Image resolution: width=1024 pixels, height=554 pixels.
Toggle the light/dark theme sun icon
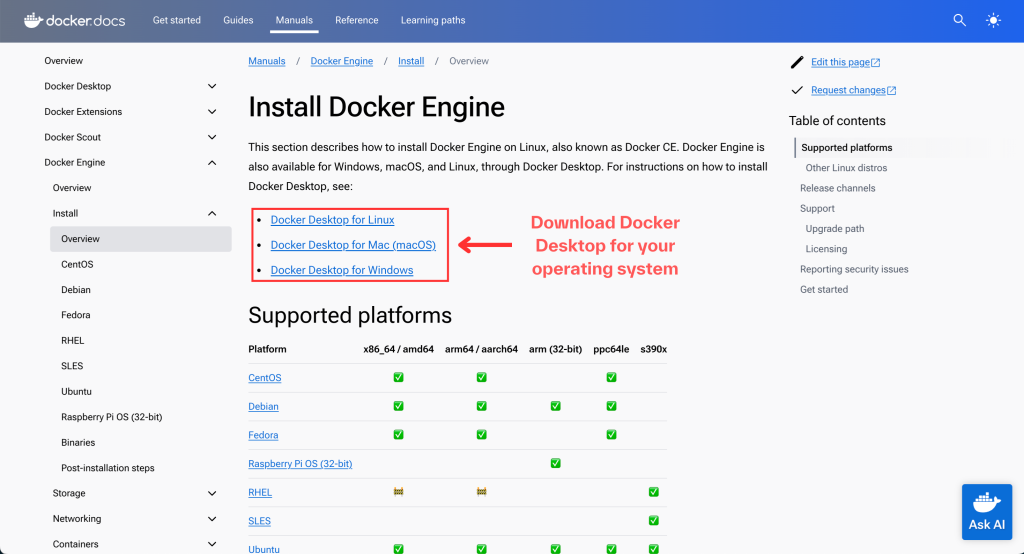click(x=993, y=20)
